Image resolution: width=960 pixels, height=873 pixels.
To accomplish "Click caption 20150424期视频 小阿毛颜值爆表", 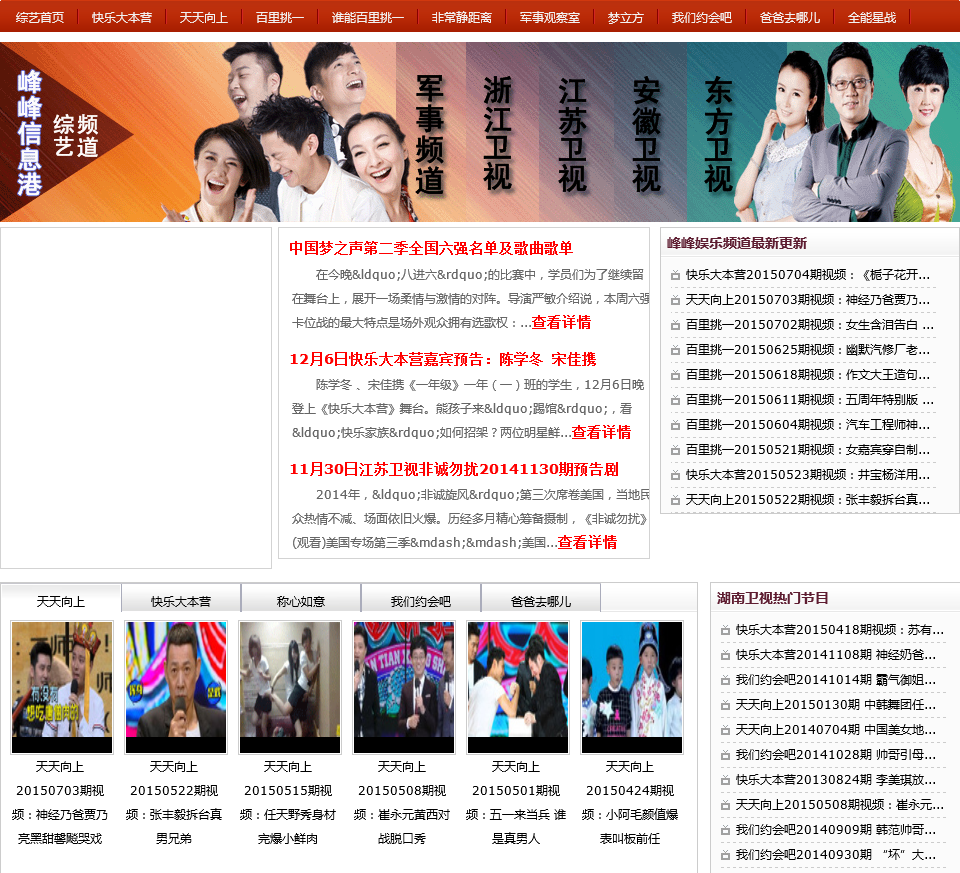I will point(630,803).
